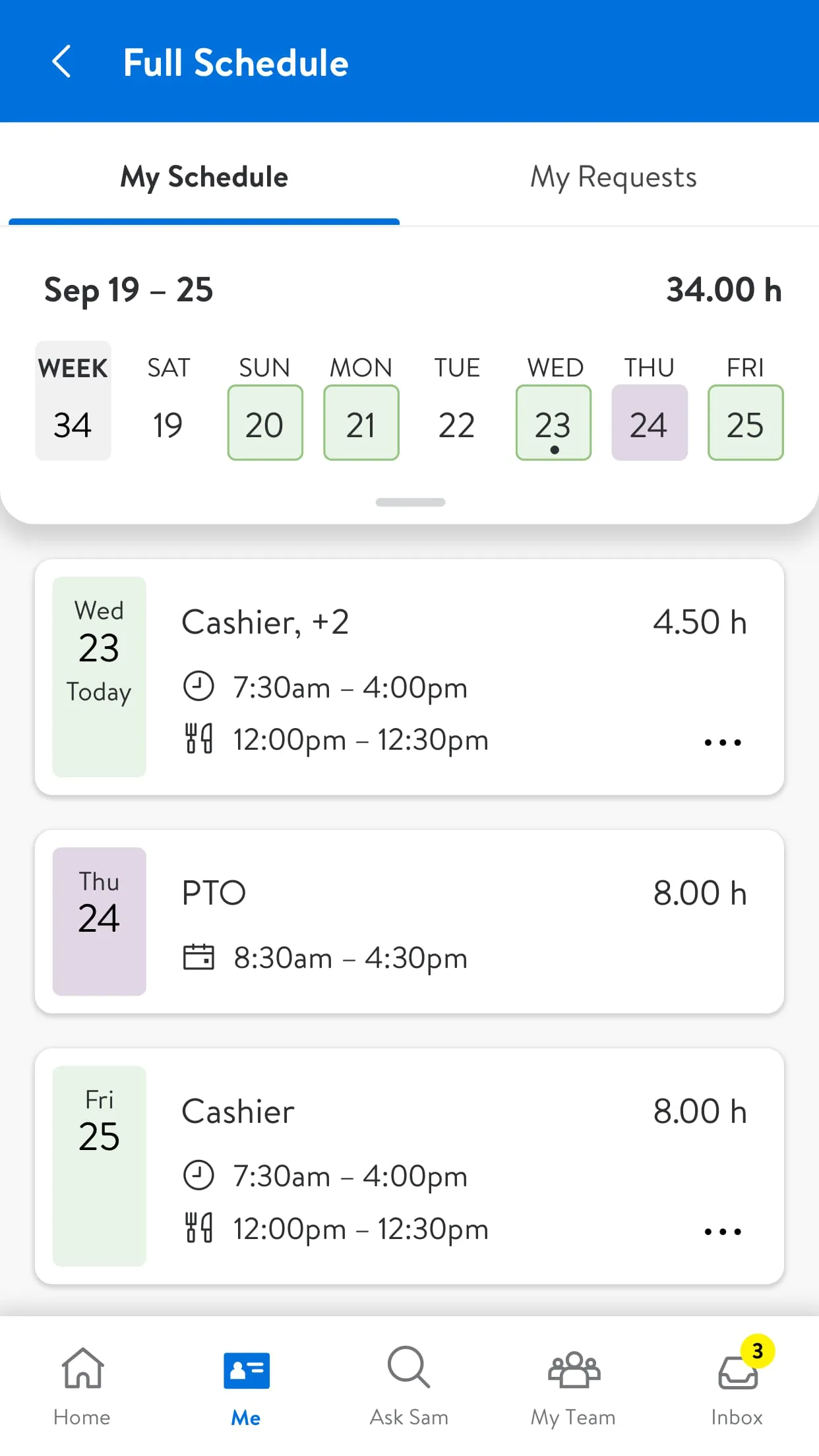Select Thursday 24 PTO day
819x1456 pixels.
point(650,423)
